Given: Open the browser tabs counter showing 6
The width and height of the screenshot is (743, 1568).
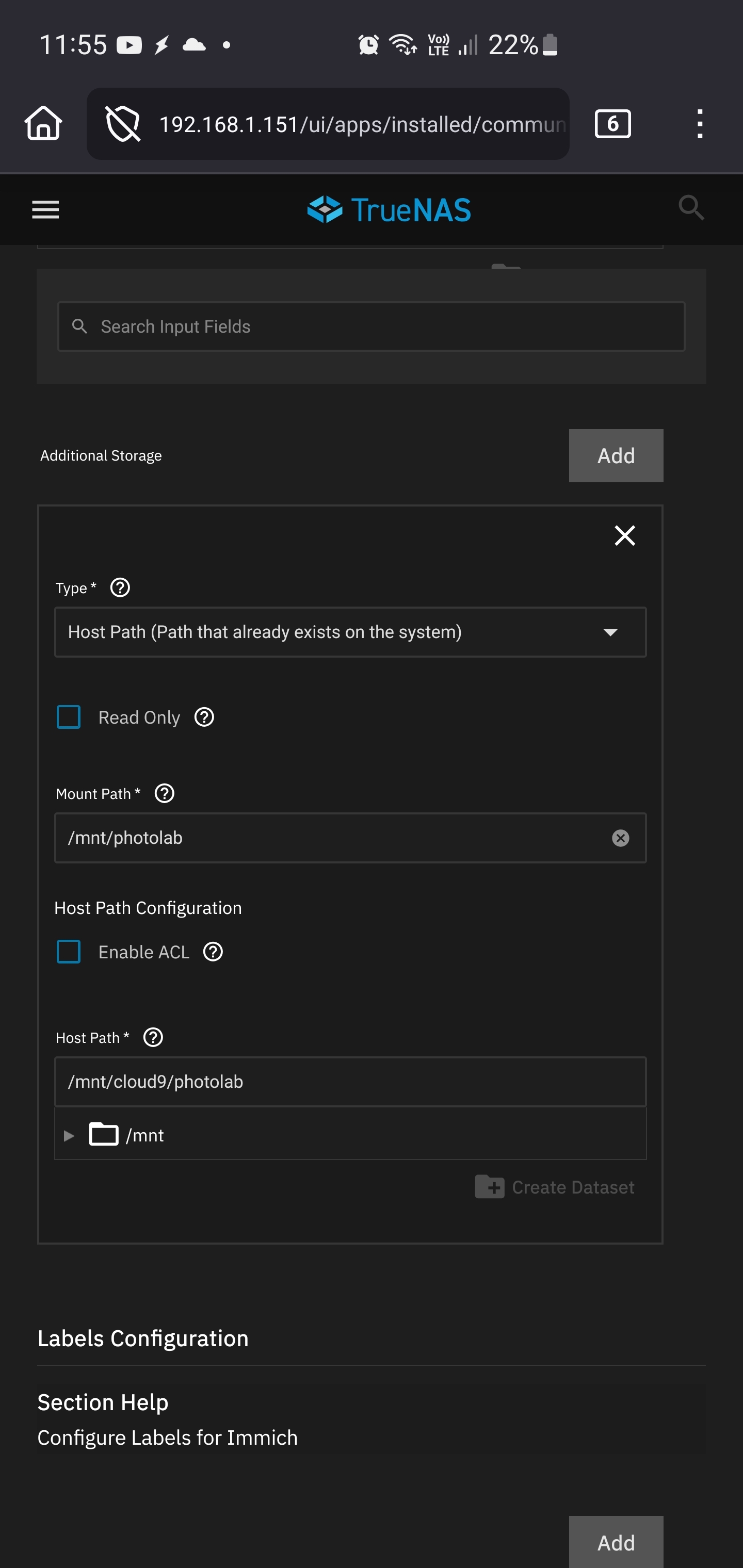Looking at the screenshot, I should (612, 124).
